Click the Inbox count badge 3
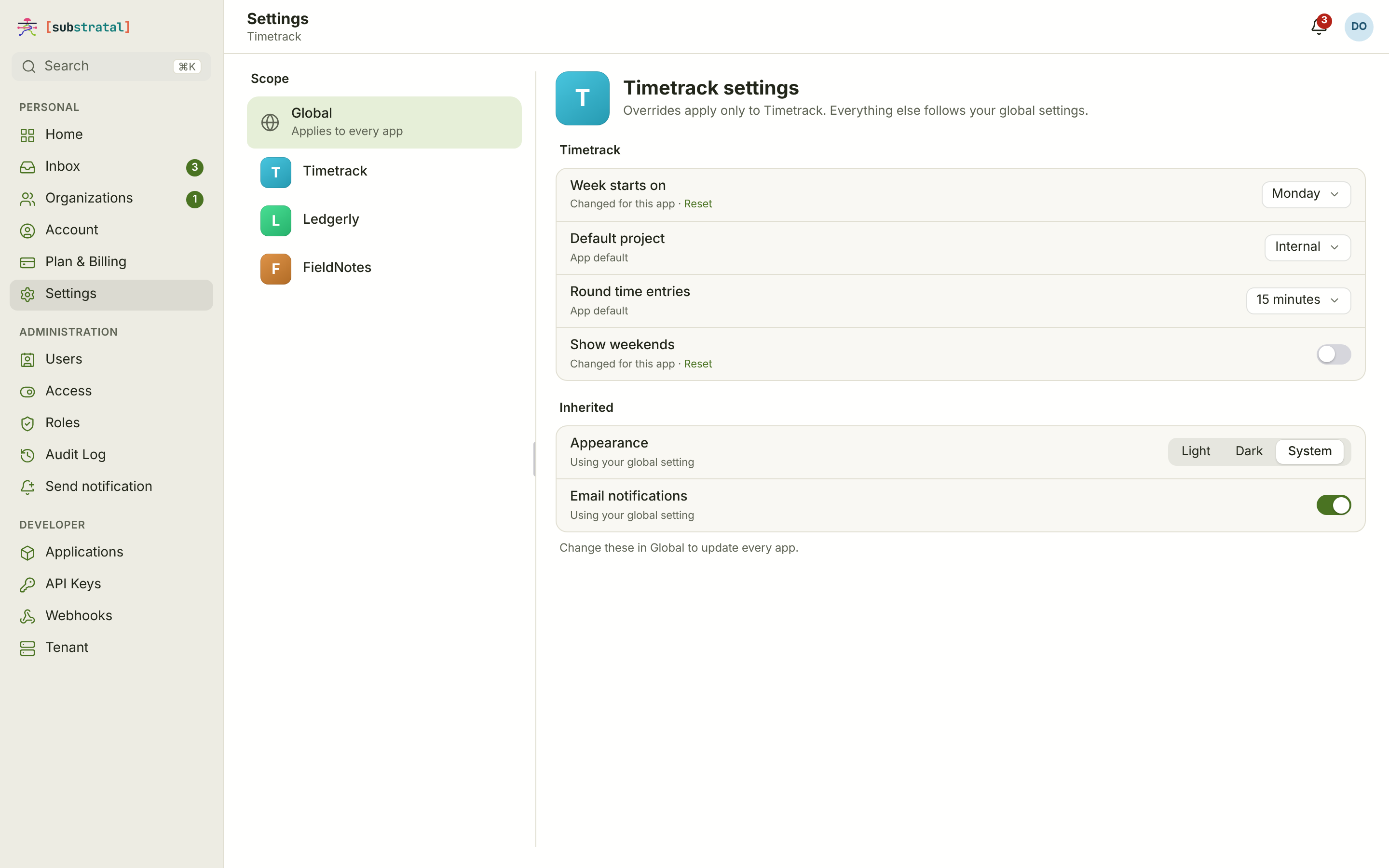 (x=194, y=167)
